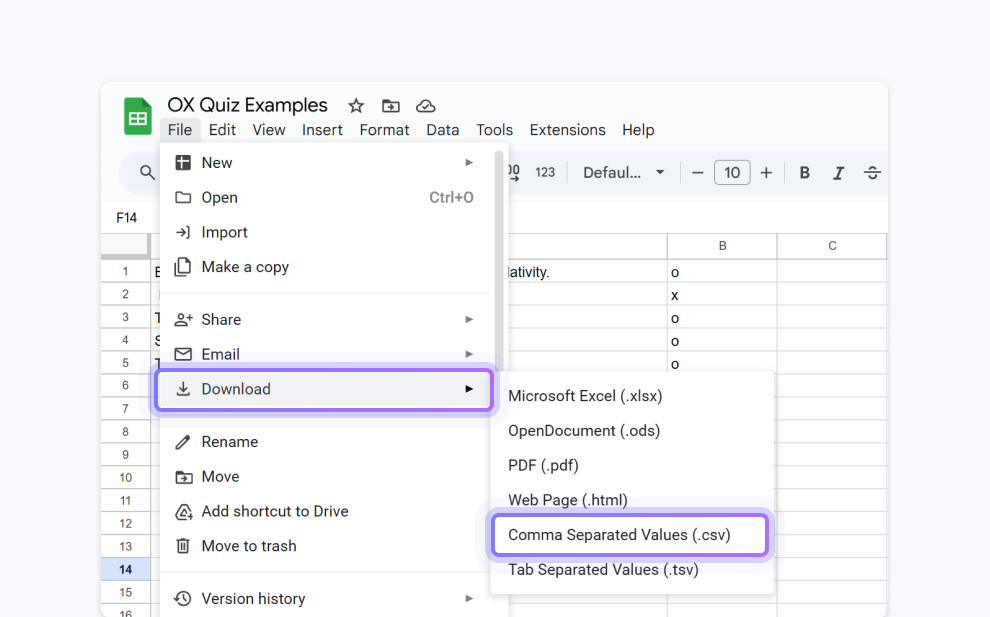The image size is (990, 617).
Task: Click the move to folder icon
Action: [391, 106]
